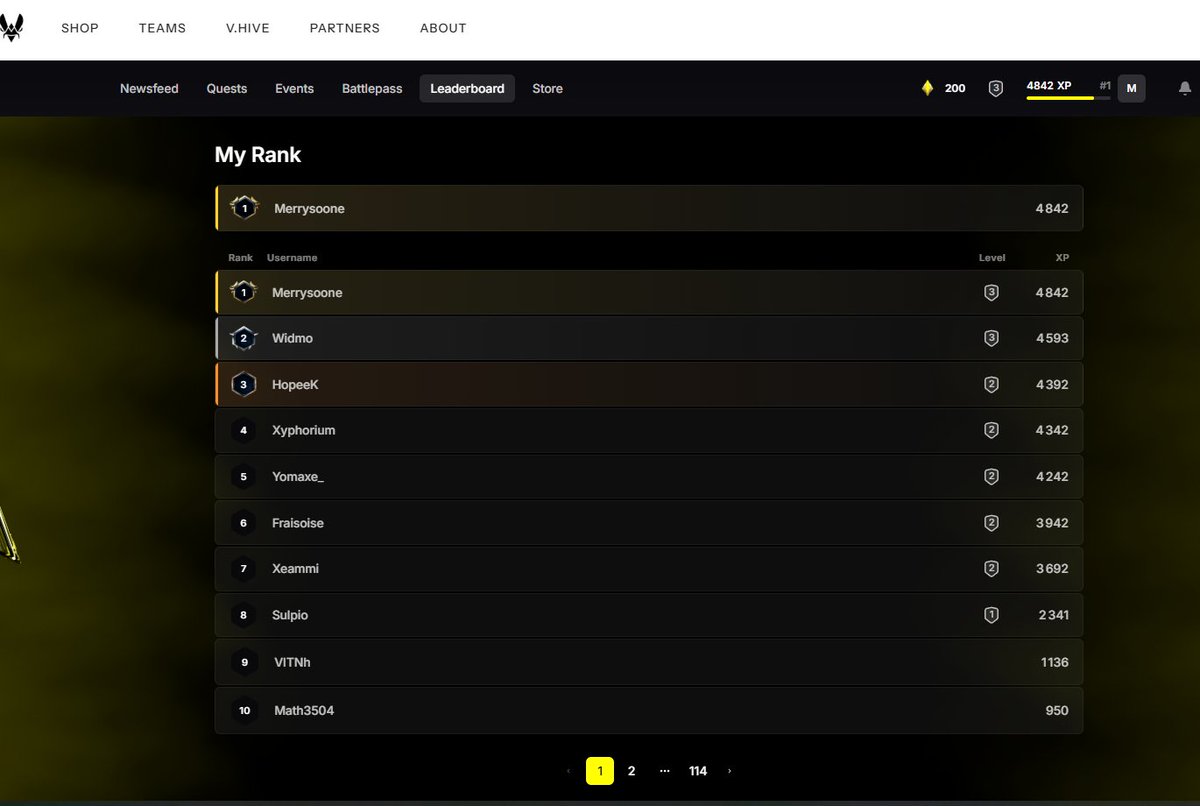The image size is (1200, 806).
Task: Open the PARTNERS menu
Action: pyautogui.click(x=345, y=28)
